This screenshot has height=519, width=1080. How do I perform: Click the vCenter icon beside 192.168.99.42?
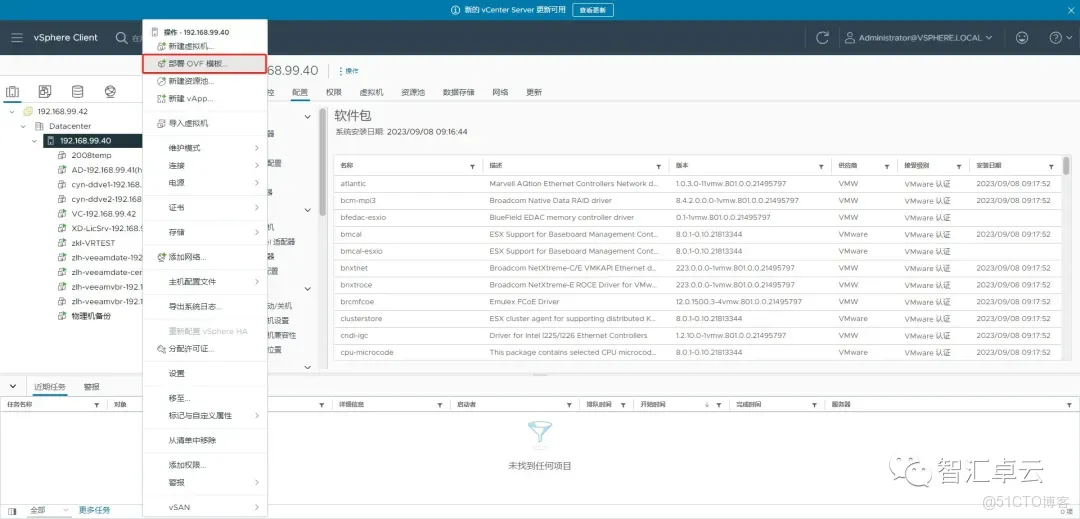28,112
